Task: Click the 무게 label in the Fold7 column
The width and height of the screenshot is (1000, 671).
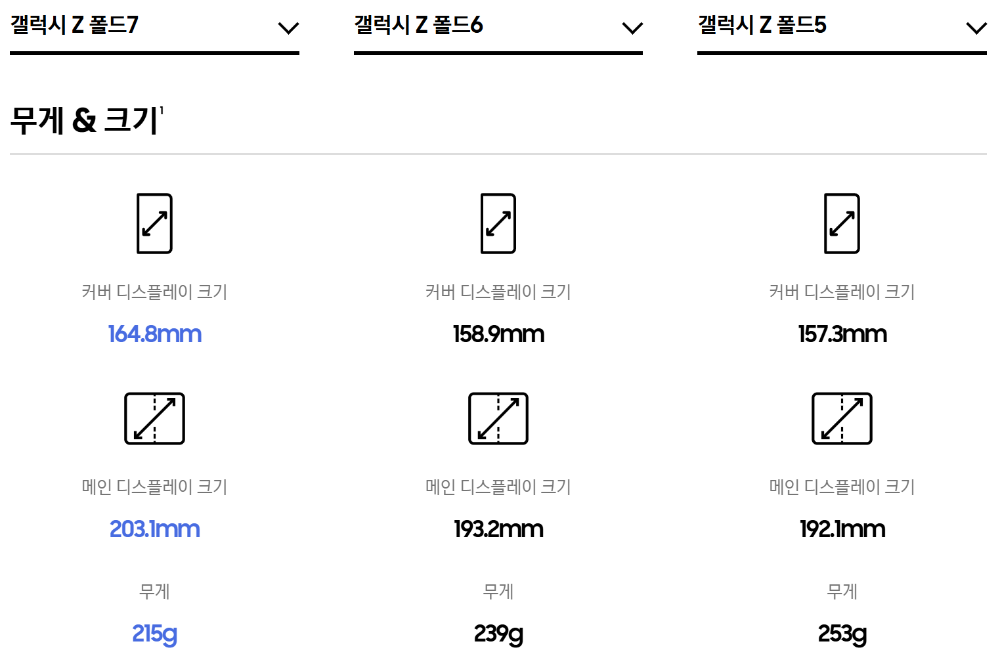Action: [154, 591]
